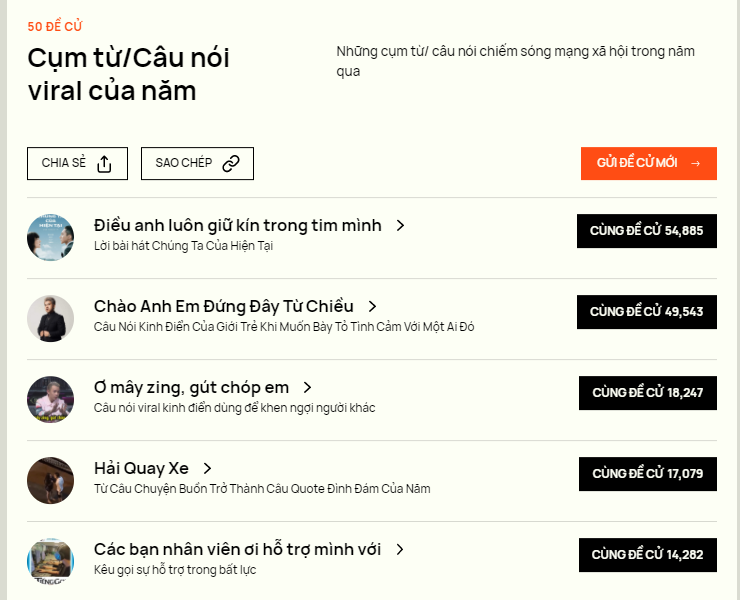Click chevron after Ơ mây zing, gút chóp em

pos(307,388)
